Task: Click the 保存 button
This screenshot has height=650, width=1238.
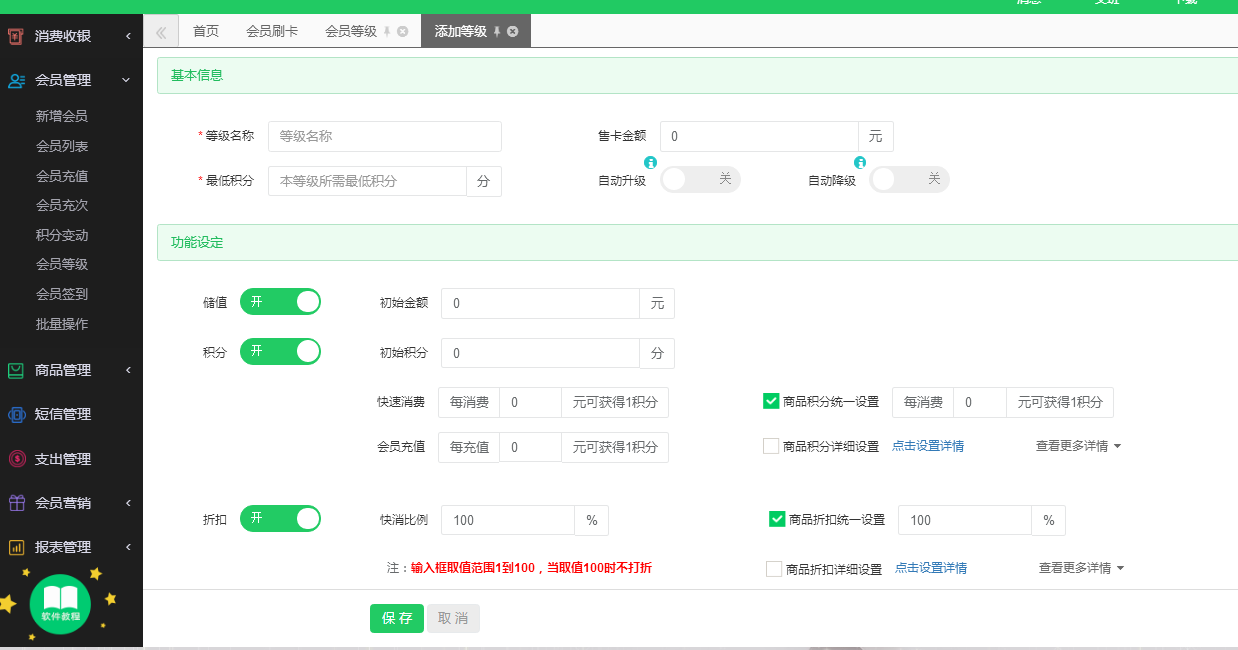Action: 396,618
